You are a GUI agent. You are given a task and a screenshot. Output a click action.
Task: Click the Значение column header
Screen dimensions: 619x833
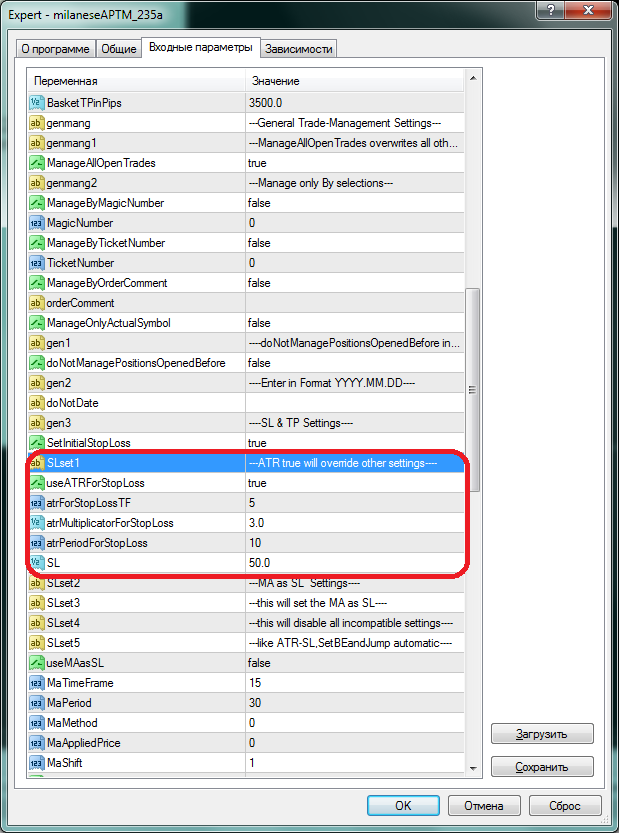[355, 81]
